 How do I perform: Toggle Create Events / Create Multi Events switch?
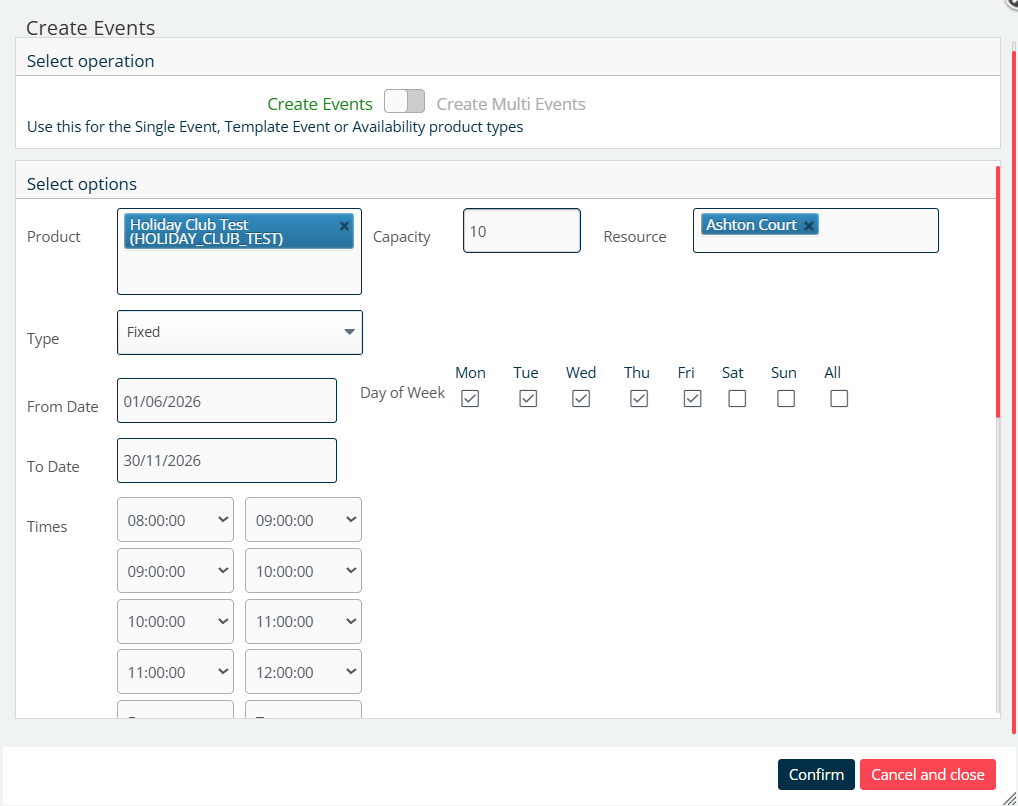click(x=404, y=101)
